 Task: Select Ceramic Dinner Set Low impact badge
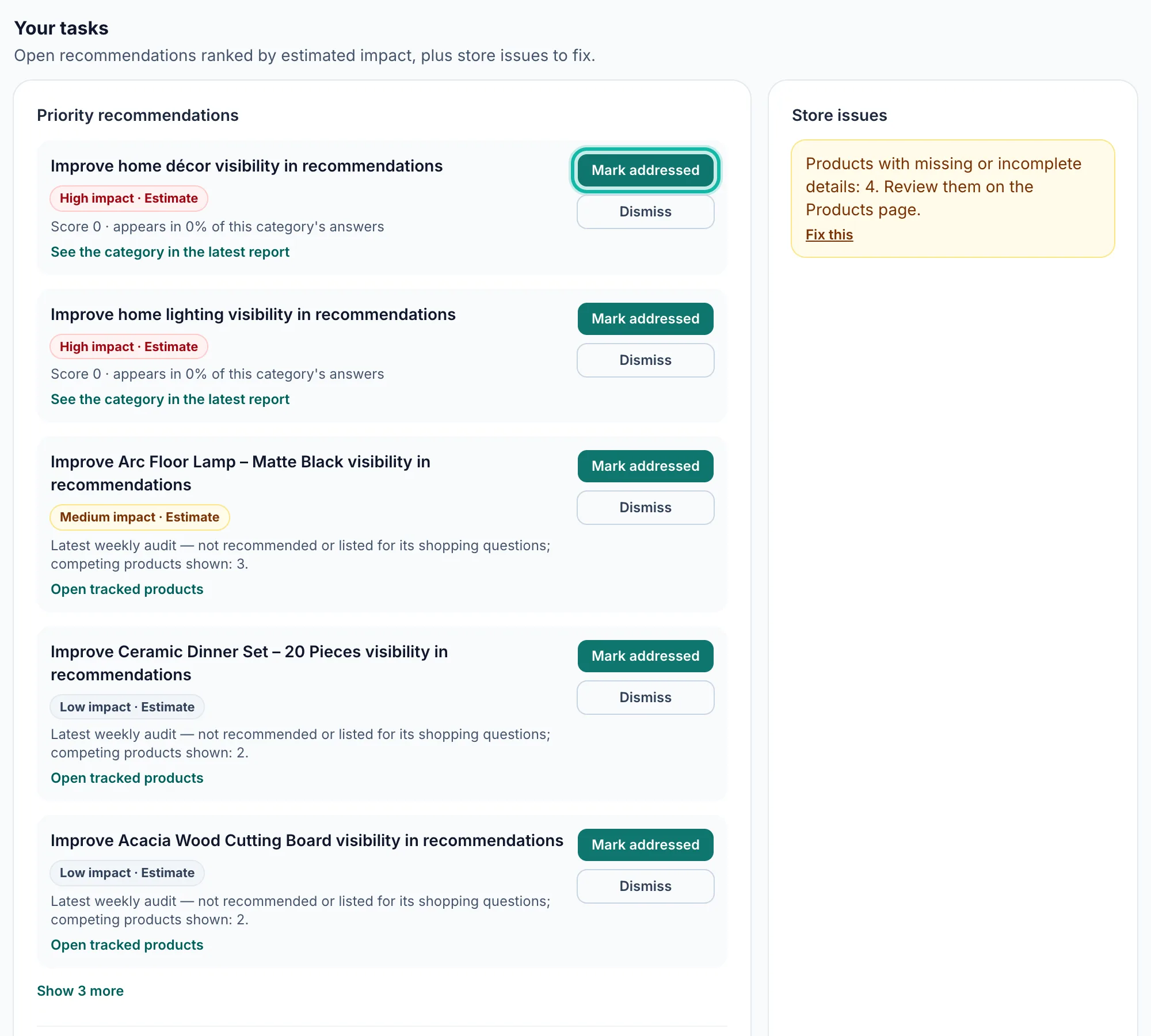coord(127,707)
